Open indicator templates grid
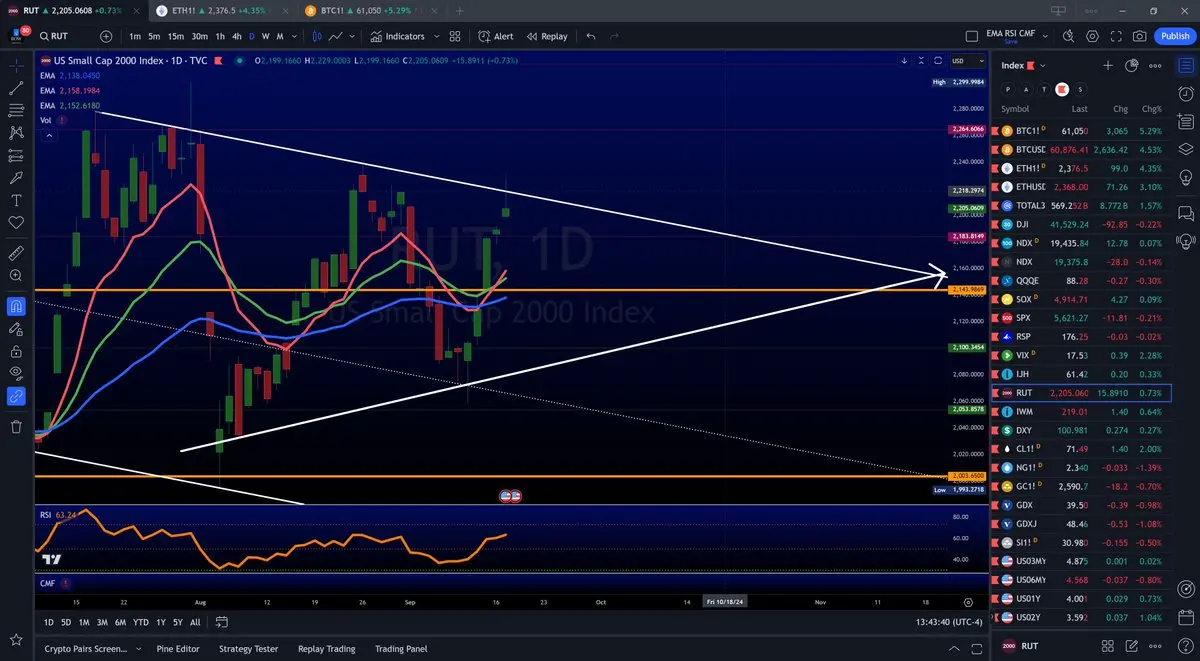Screen dimensions: 1200x661 (455, 36)
